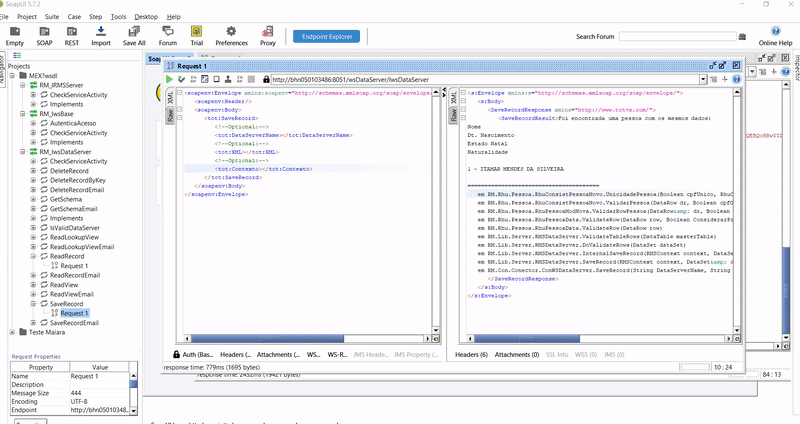
Task: Click the blue help icon in background window toolbar
Action: pos(786,72)
